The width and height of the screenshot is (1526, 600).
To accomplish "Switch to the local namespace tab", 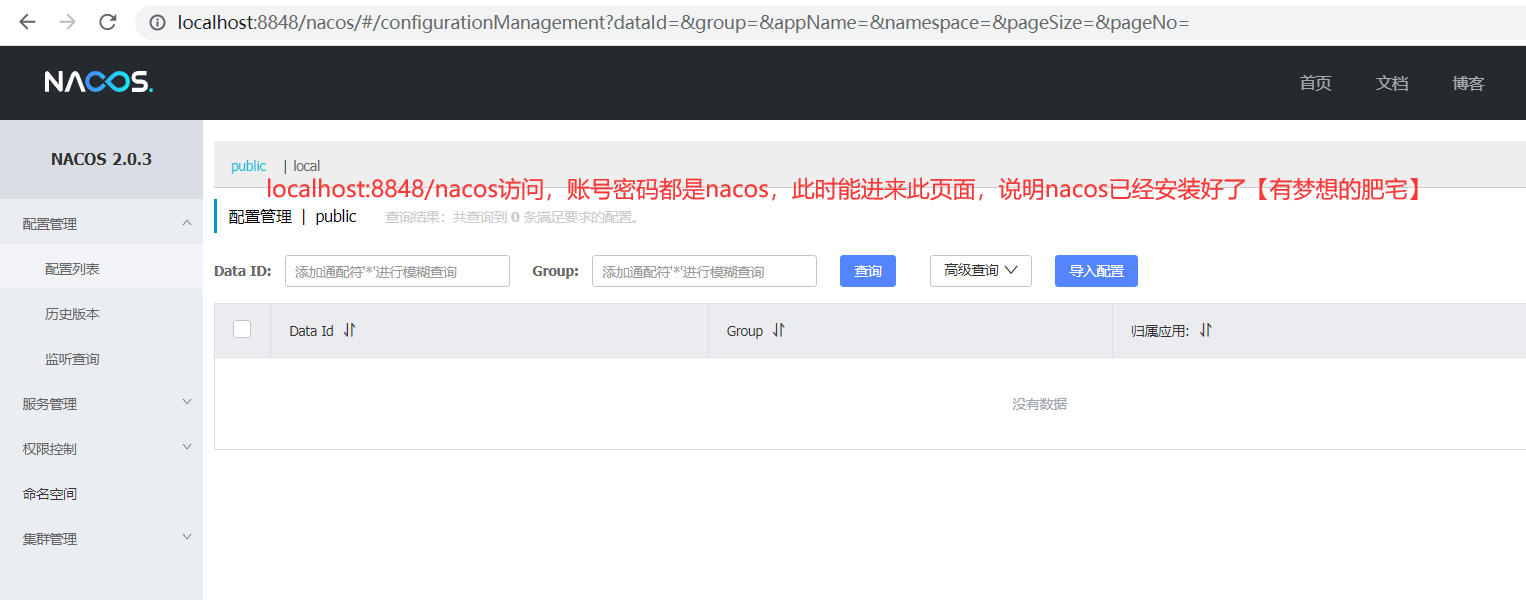I will (x=307, y=166).
